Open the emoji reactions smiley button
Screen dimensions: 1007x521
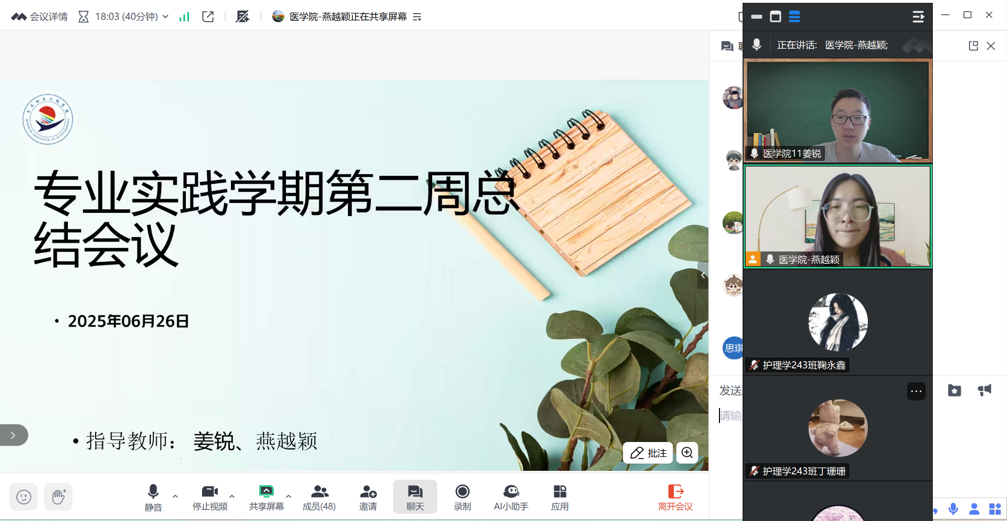click(x=24, y=497)
